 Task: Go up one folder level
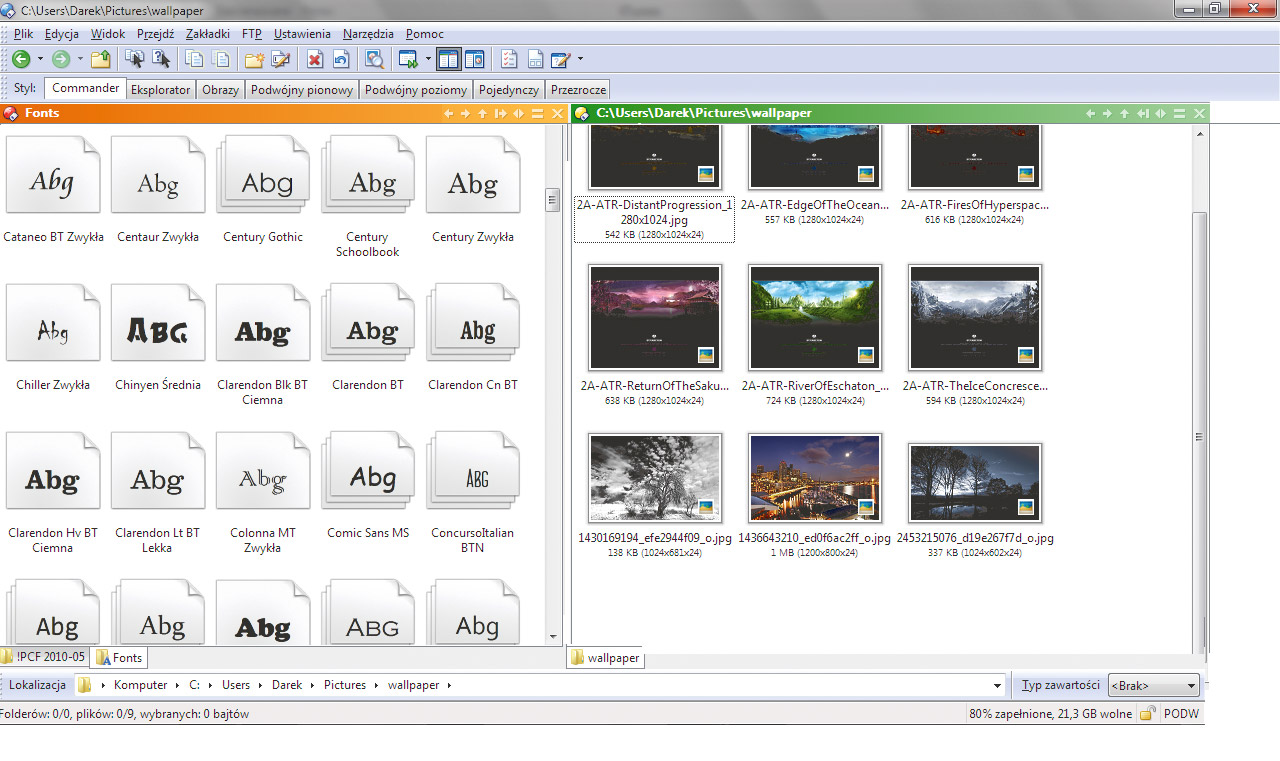tap(101, 59)
